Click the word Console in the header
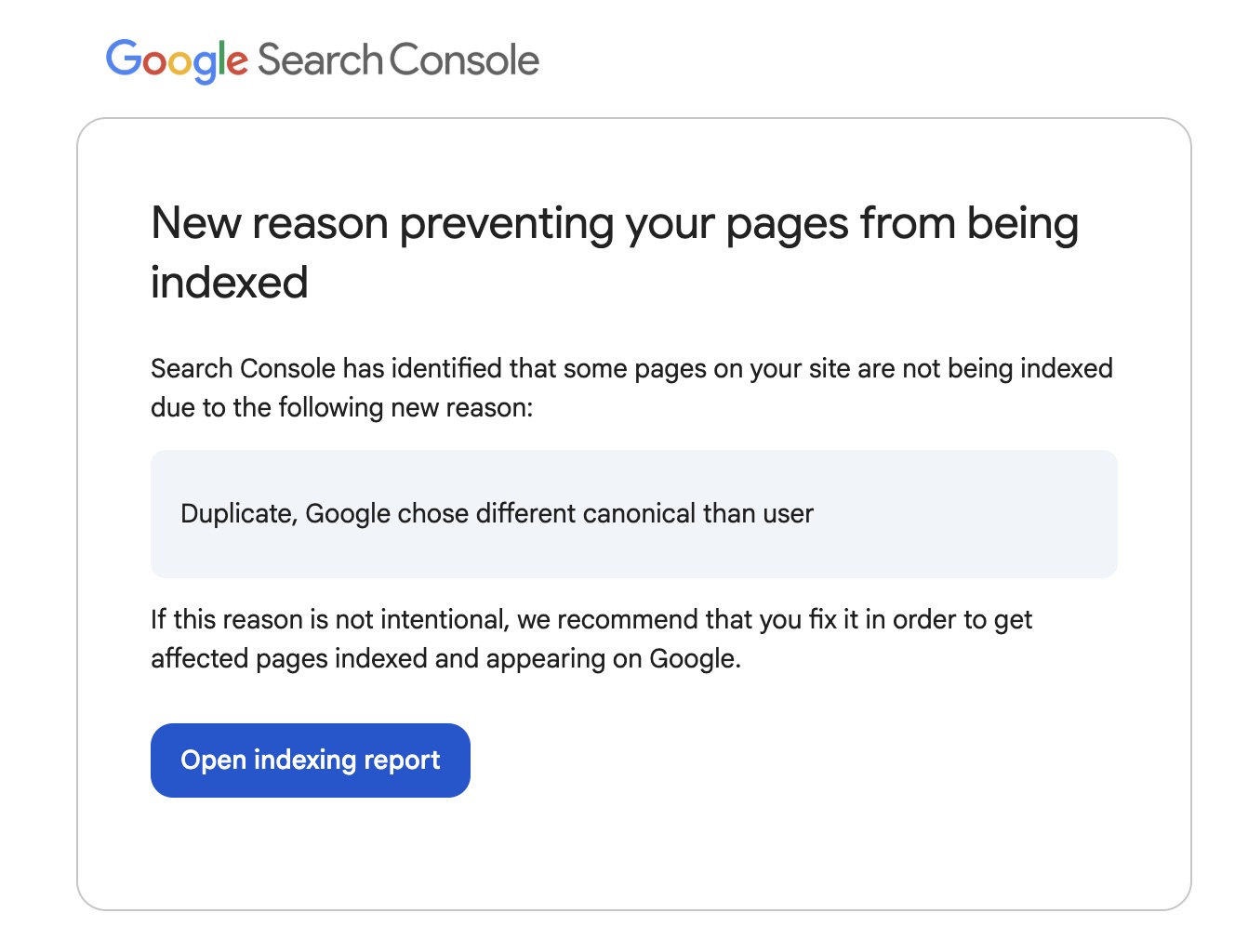 (464, 60)
